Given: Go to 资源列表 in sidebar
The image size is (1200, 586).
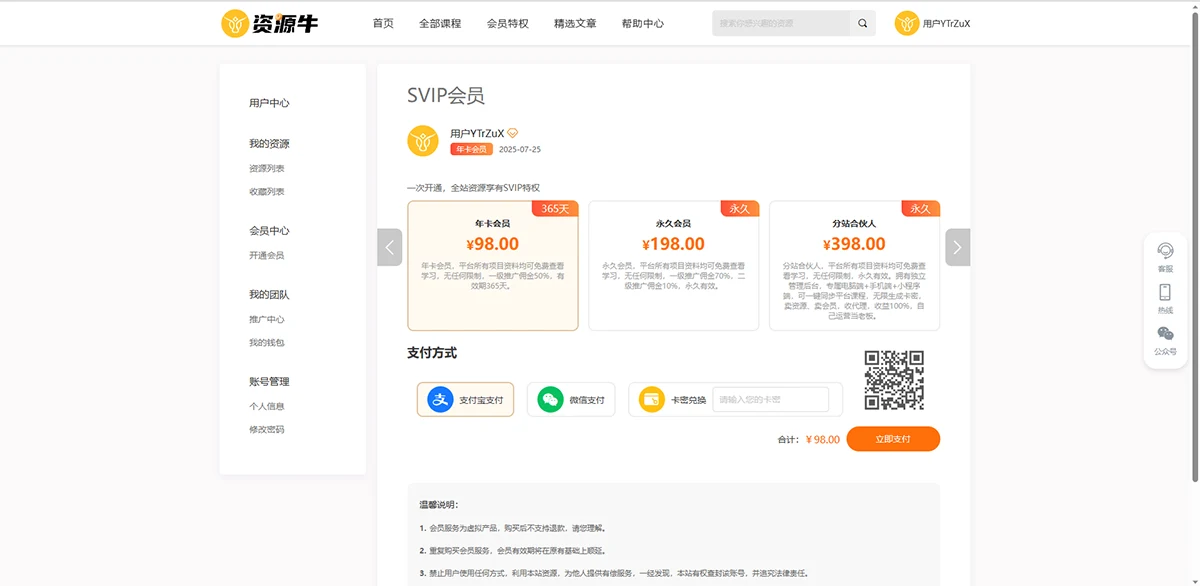Looking at the screenshot, I should (267, 168).
